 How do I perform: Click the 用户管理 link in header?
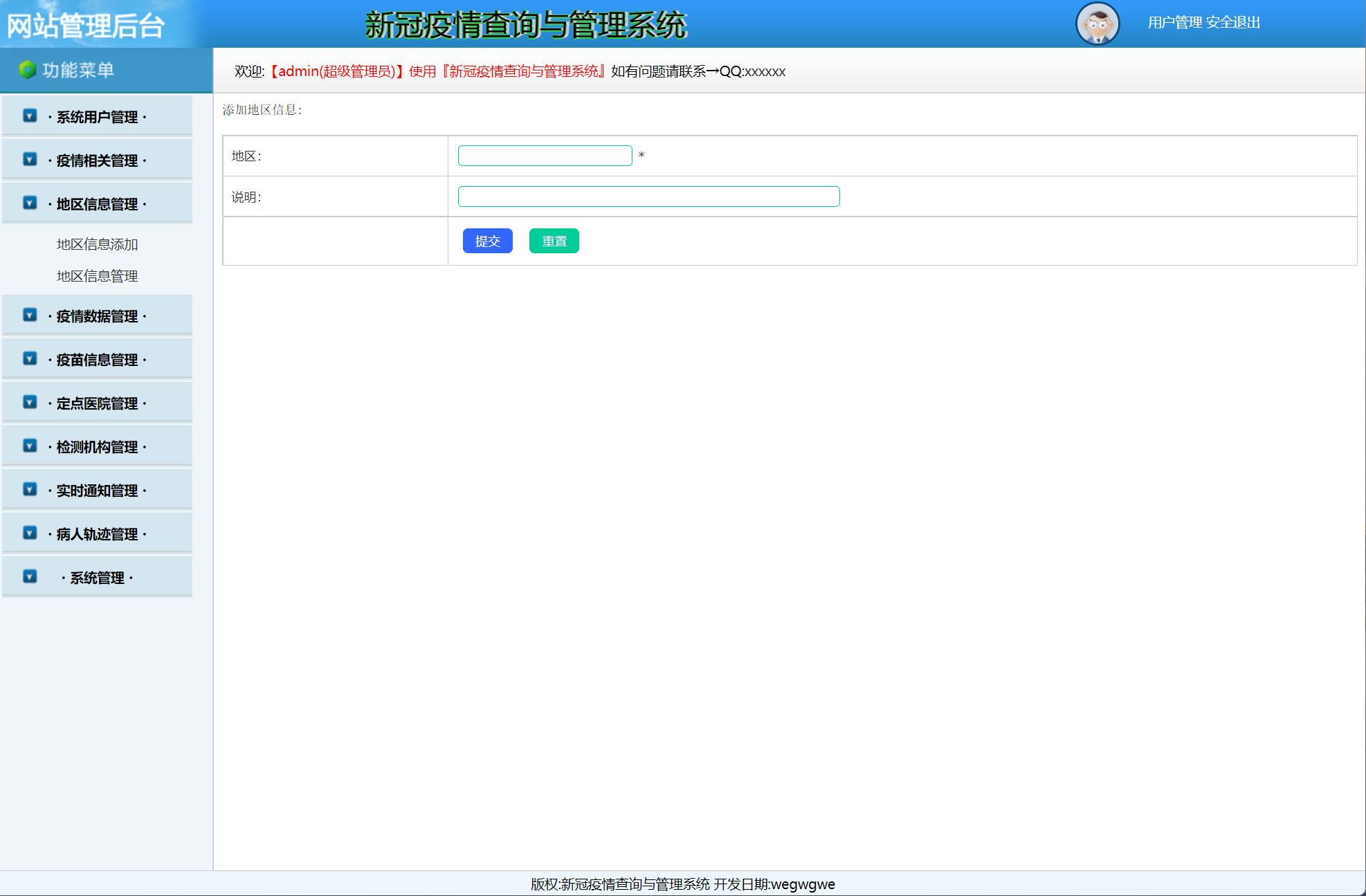[x=1175, y=23]
